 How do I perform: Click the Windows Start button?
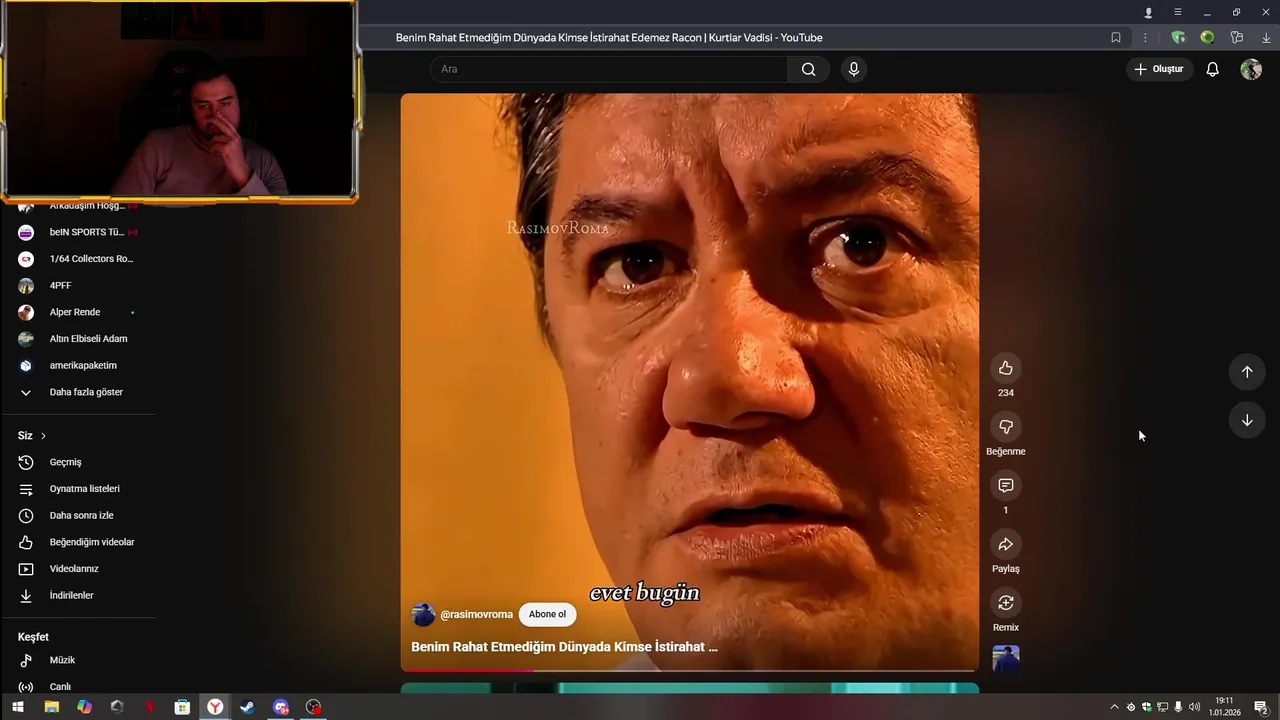(x=17, y=707)
